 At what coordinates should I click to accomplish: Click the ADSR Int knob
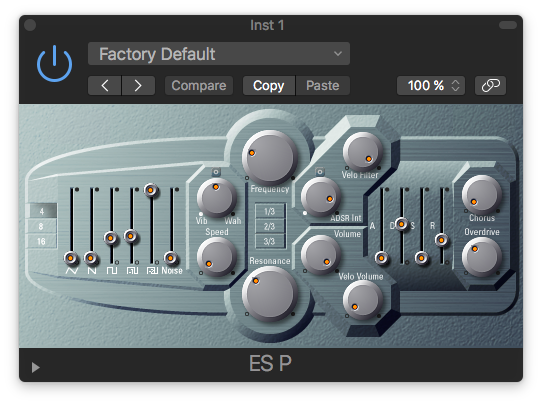pyautogui.click(x=321, y=197)
